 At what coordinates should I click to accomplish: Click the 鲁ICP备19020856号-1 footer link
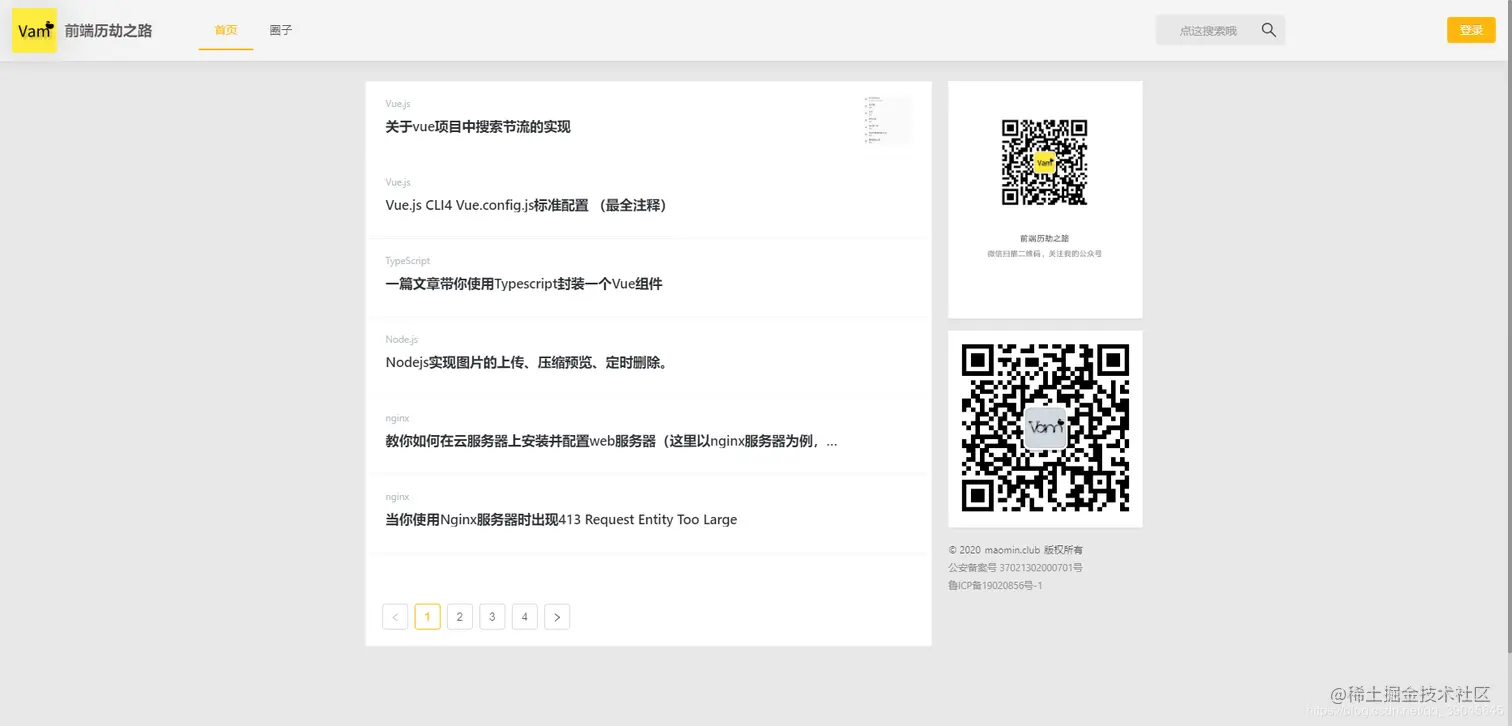(x=994, y=585)
